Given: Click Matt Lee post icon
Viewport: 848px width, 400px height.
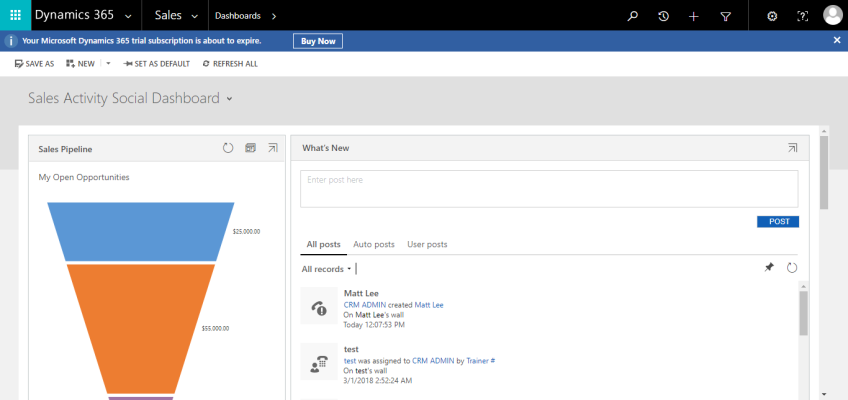Looking at the screenshot, I should click(x=319, y=305).
